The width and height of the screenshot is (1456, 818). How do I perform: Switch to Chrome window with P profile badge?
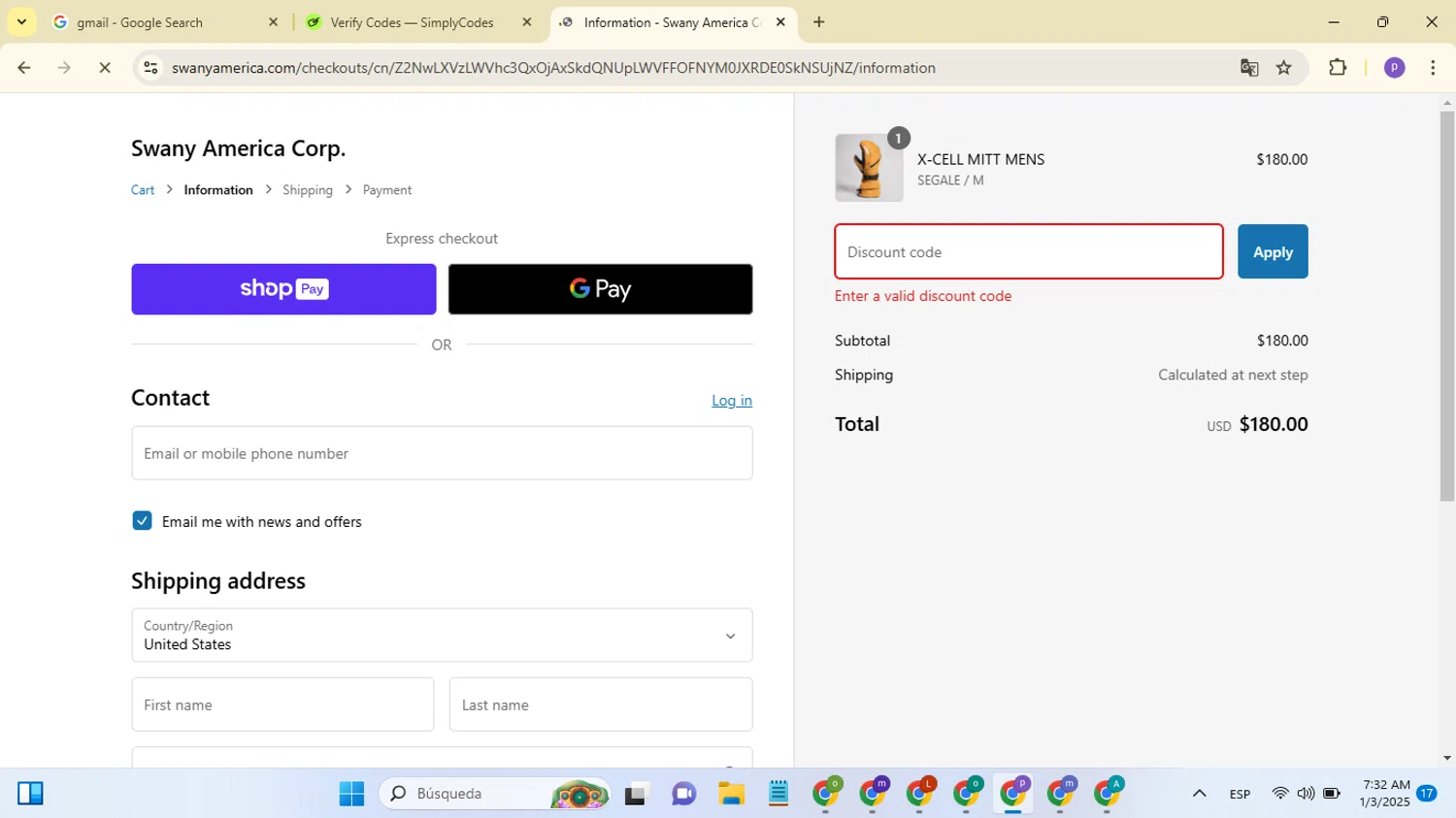pos(1013,794)
